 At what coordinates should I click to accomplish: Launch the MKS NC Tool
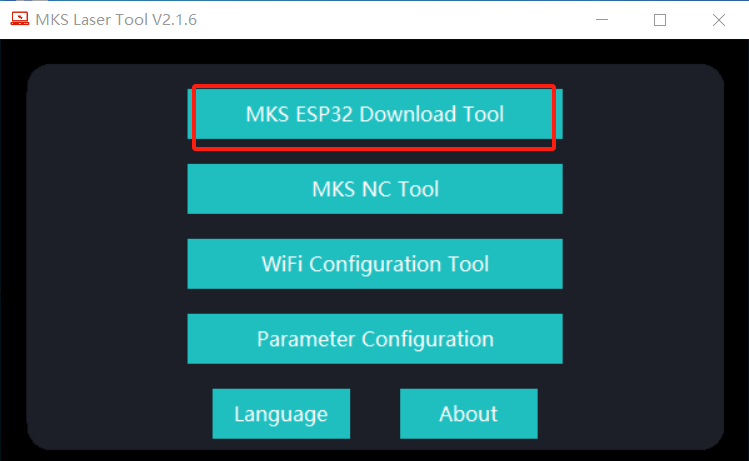coord(374,189)
